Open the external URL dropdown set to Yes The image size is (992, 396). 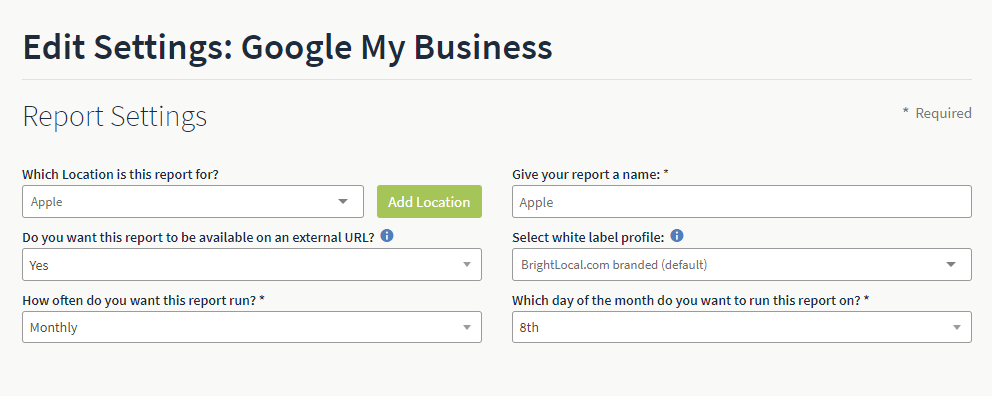pyautogui.click(x=252, y=264)
